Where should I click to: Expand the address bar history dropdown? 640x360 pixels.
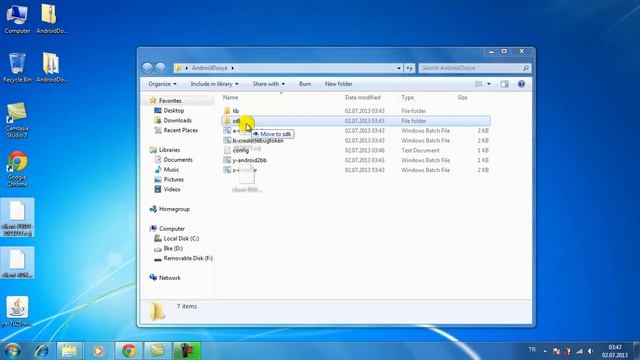[x=399, y=68]
